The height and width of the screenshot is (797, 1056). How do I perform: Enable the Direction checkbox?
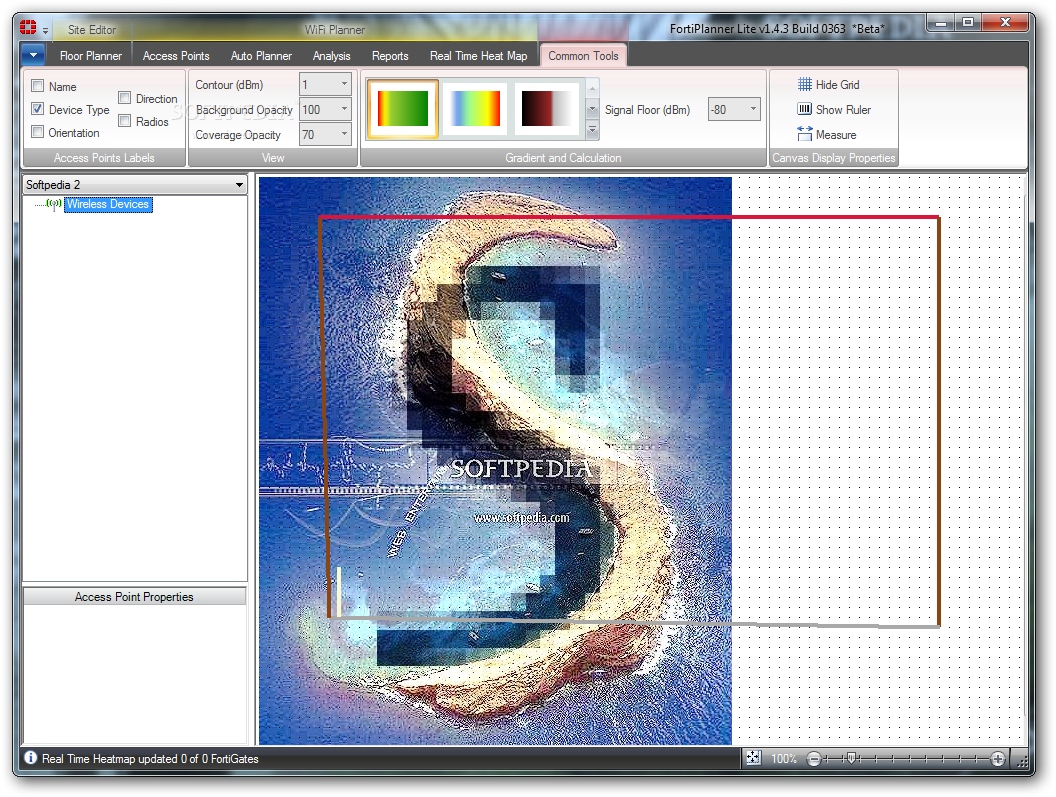(125, 98)
